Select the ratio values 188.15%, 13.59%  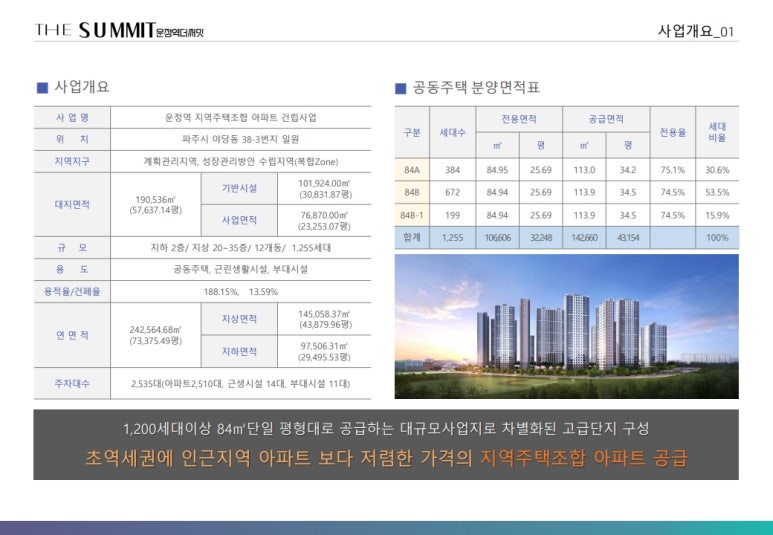click(241, 292)
